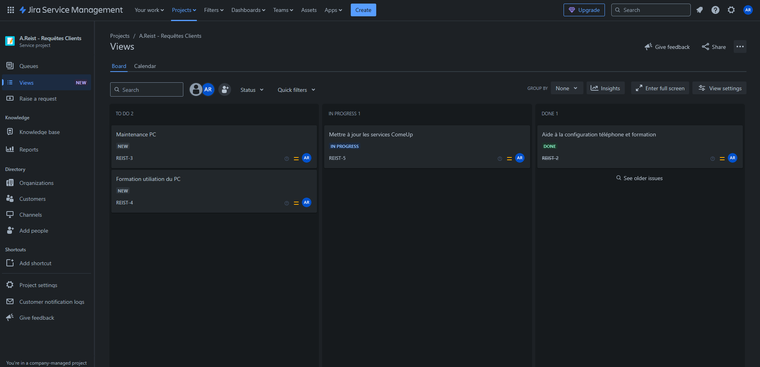Switch to the Calendar tab
This screenshot has width=760, height=367.
(x=145, y=66)
